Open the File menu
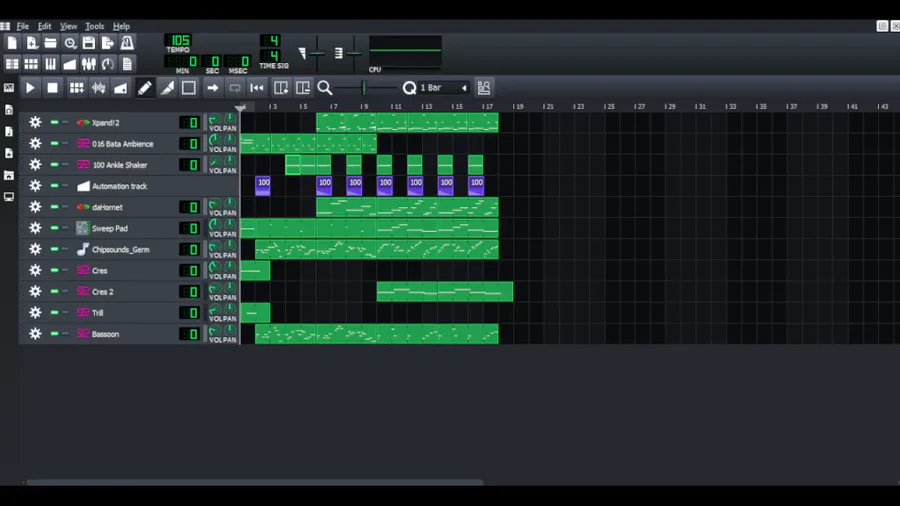 click(22, 26)
